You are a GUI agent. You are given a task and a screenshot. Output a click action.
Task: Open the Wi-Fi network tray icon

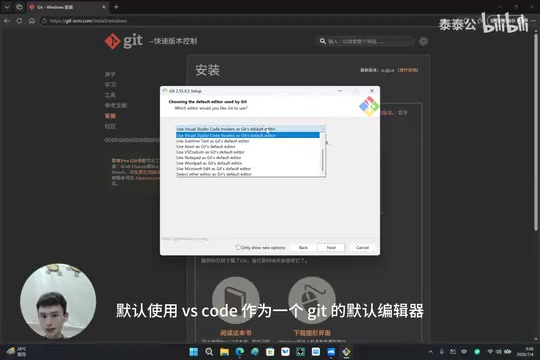[490, 352]
